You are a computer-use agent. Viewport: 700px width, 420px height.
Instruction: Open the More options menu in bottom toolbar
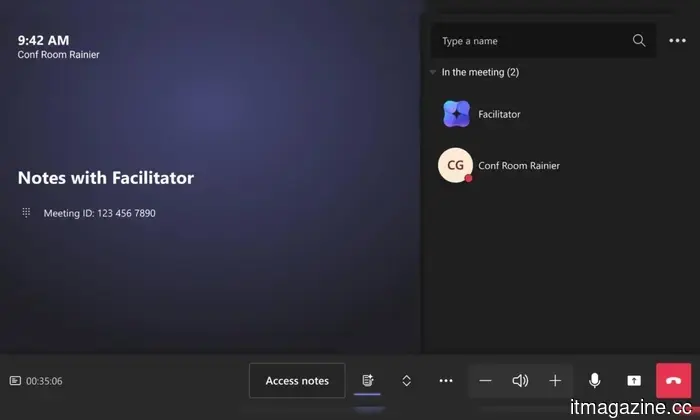(x=446, y=381)
